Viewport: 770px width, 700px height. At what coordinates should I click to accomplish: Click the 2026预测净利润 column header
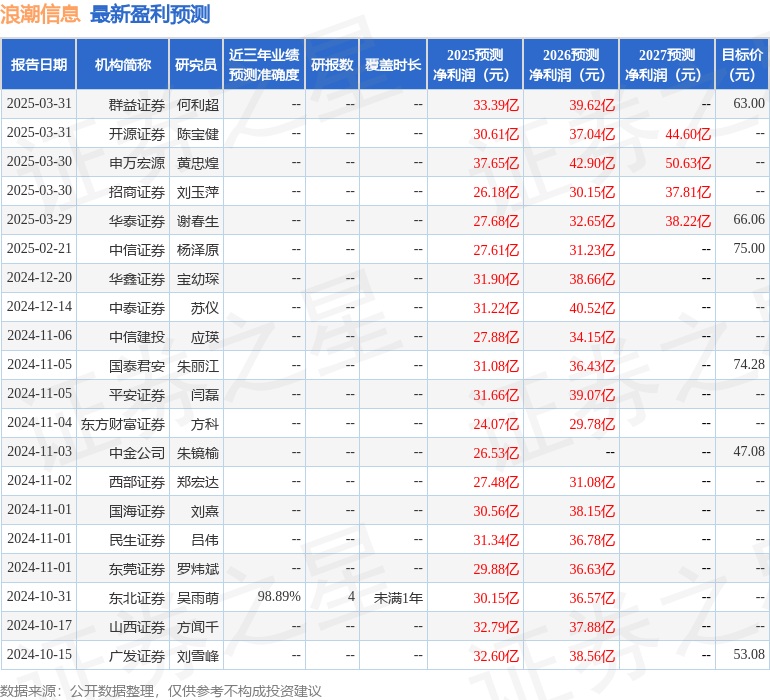tap(571, 64)
